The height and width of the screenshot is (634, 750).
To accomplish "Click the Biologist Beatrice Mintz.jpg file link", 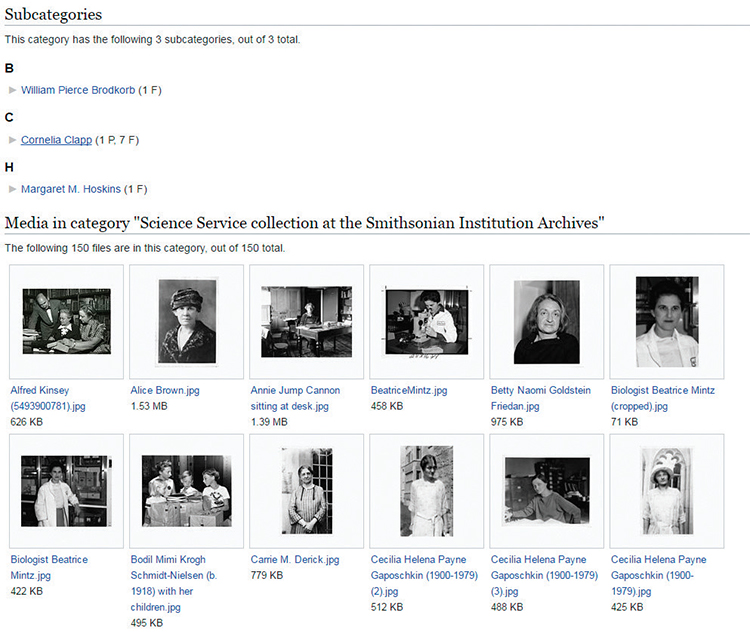I will [x=49, y=567].
